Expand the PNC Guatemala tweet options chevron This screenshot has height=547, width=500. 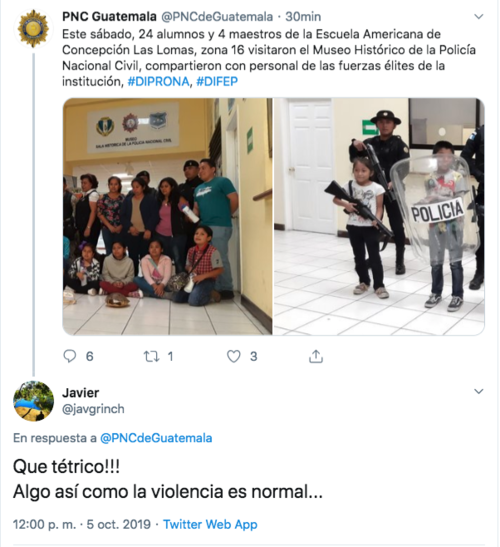[x=479, y=16]
